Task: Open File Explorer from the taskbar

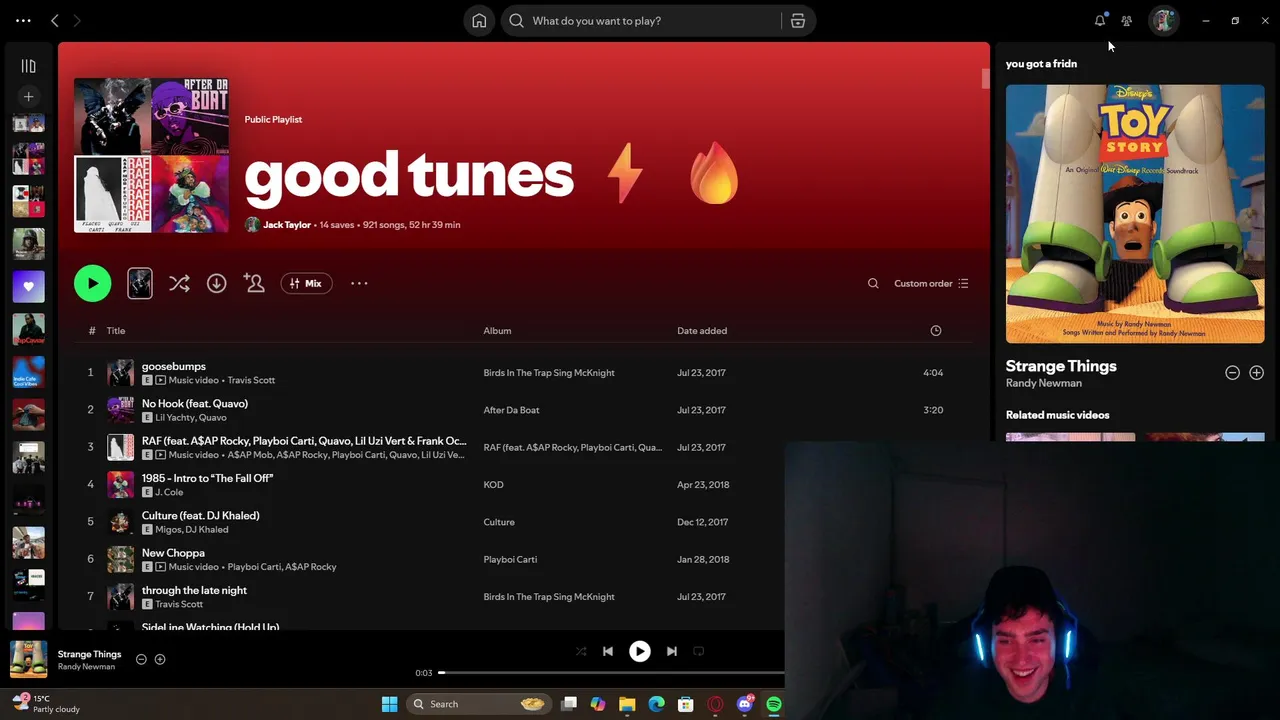Action: point(627,704)
